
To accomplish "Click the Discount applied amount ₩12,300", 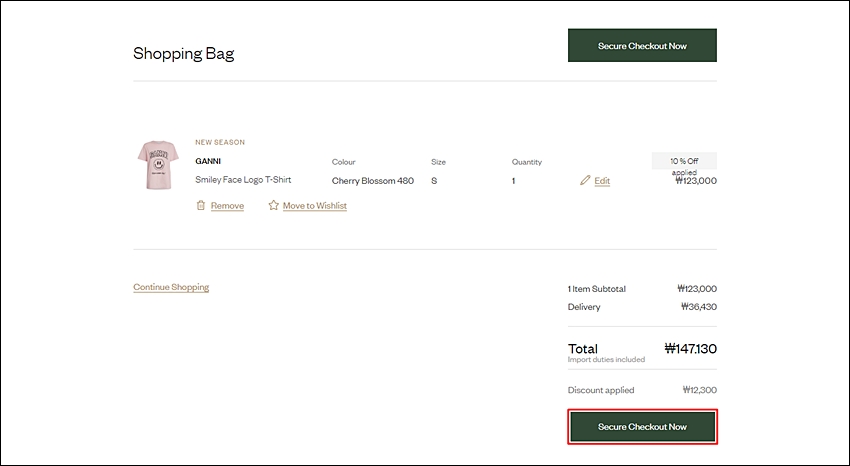I will pyautogui.click(x=700, y=390).
